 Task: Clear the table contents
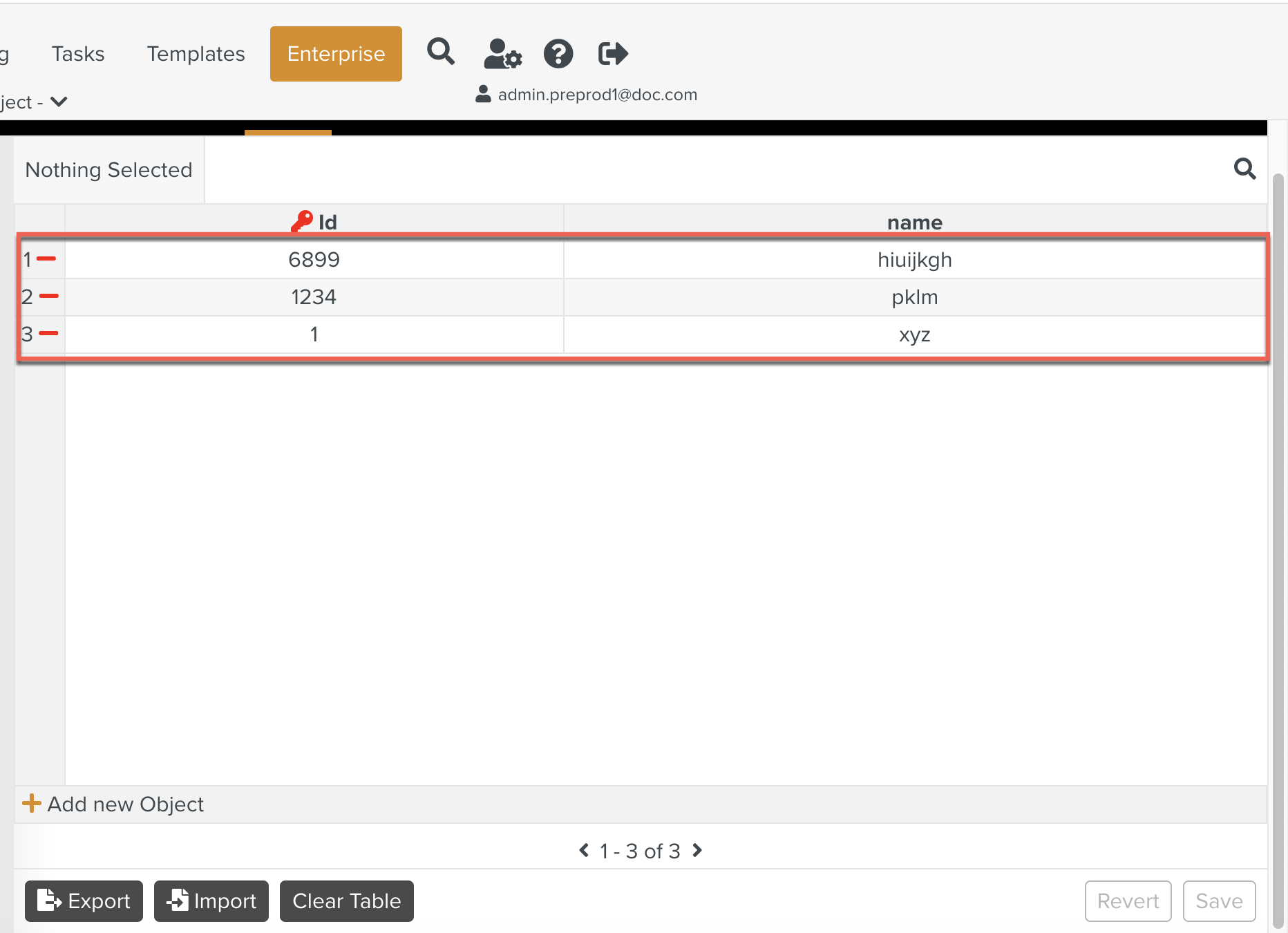pyautogui.click(x=346, y=901)
